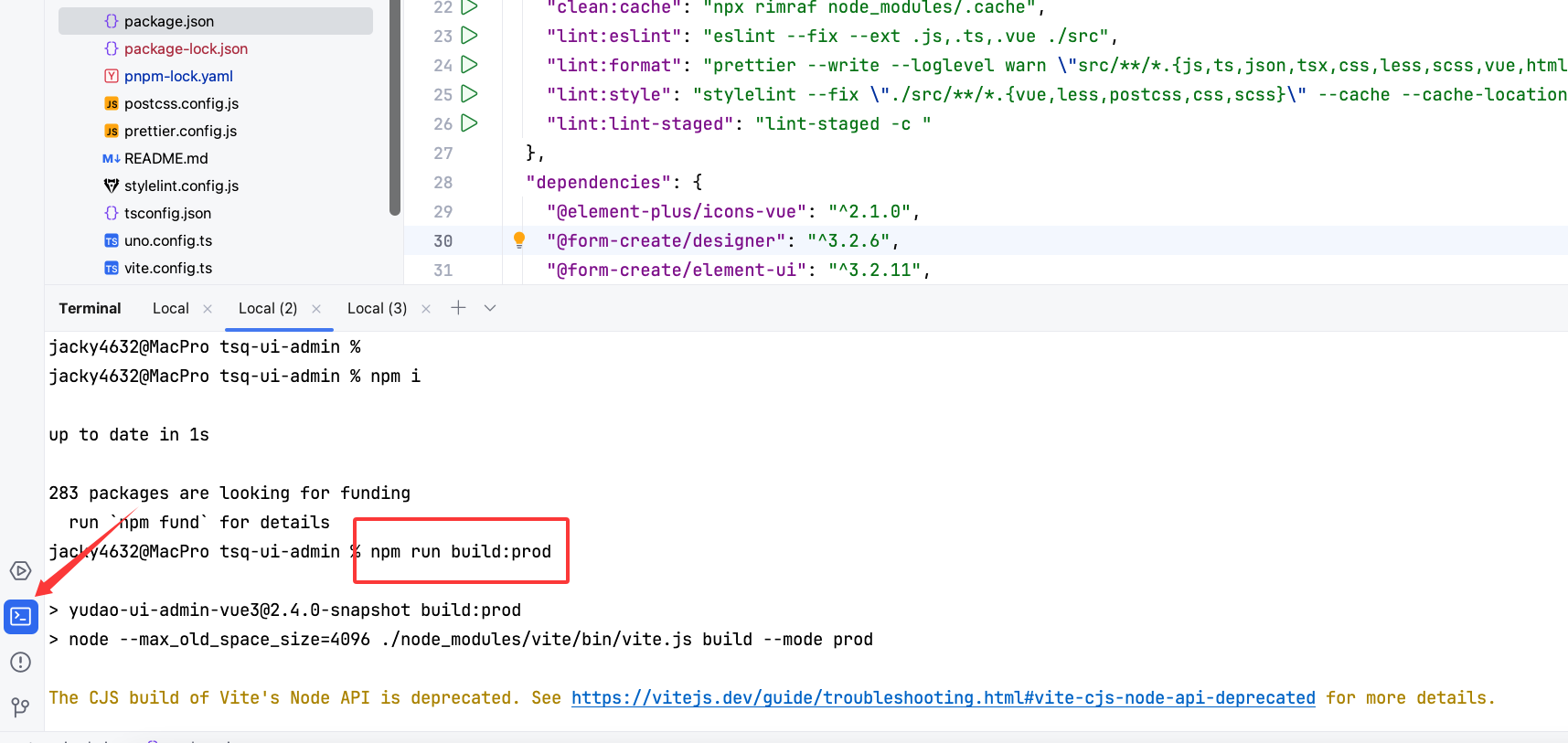
Task: Open the Services tool window icon
Action: click(20, 571)
